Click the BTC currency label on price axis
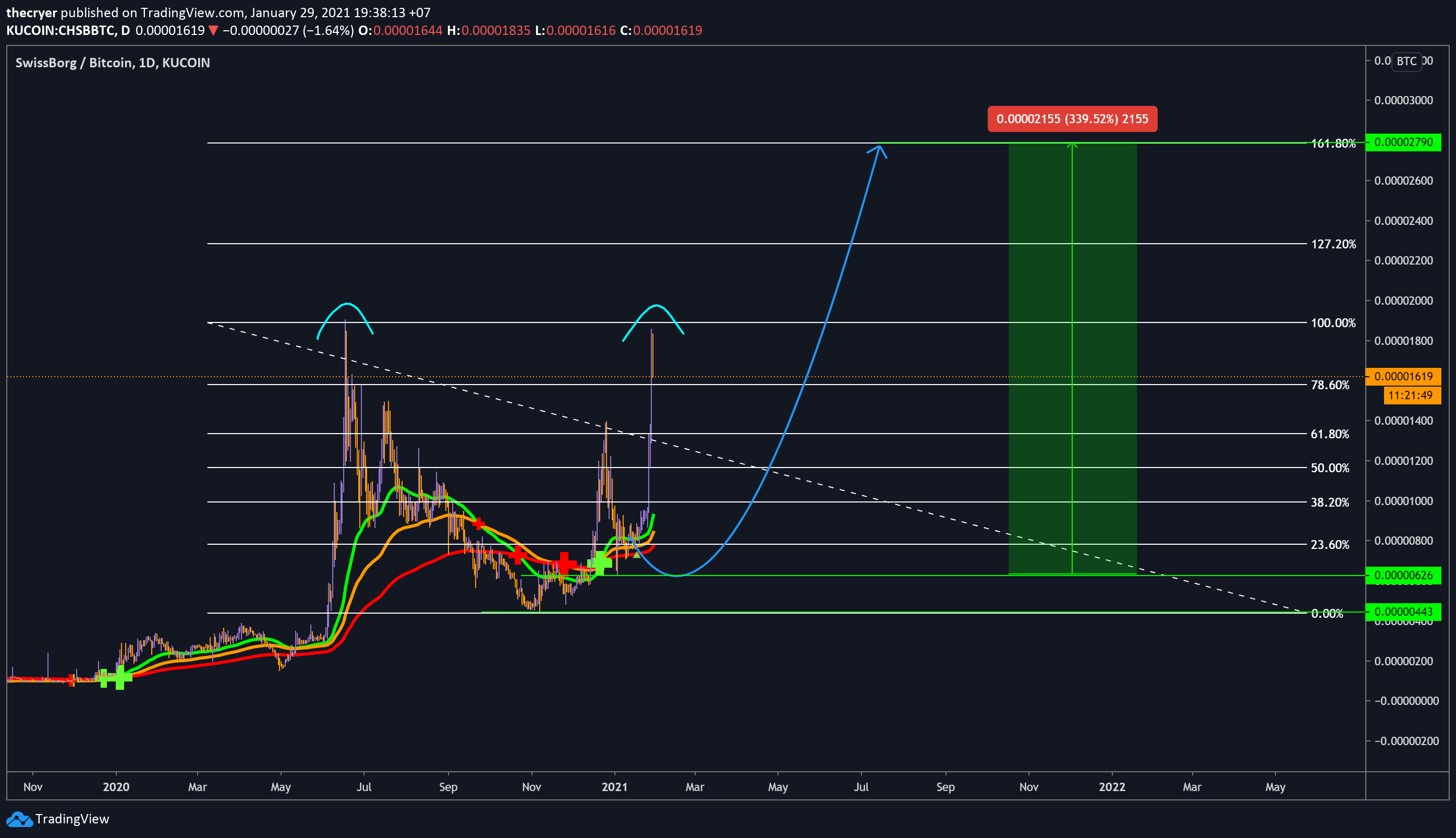The width and height of the screenshot is (1456, 838). (x=1406, y=61)
